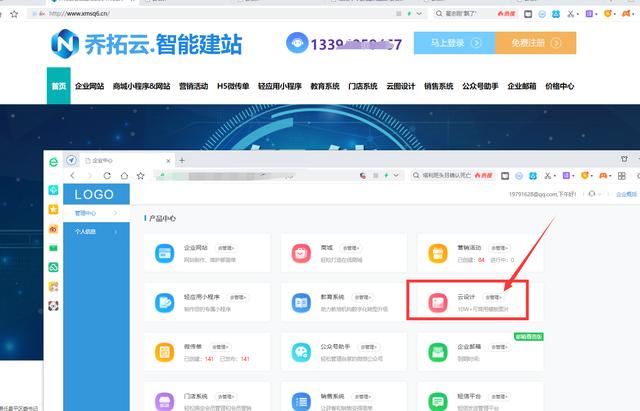
Task: Go to home page in front browser
Action: click(x=124, y=176)
